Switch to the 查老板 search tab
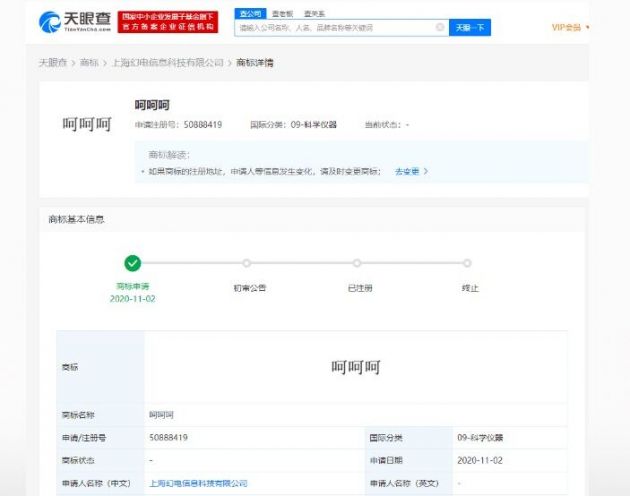The image size is (630, 496). [281, 13]
